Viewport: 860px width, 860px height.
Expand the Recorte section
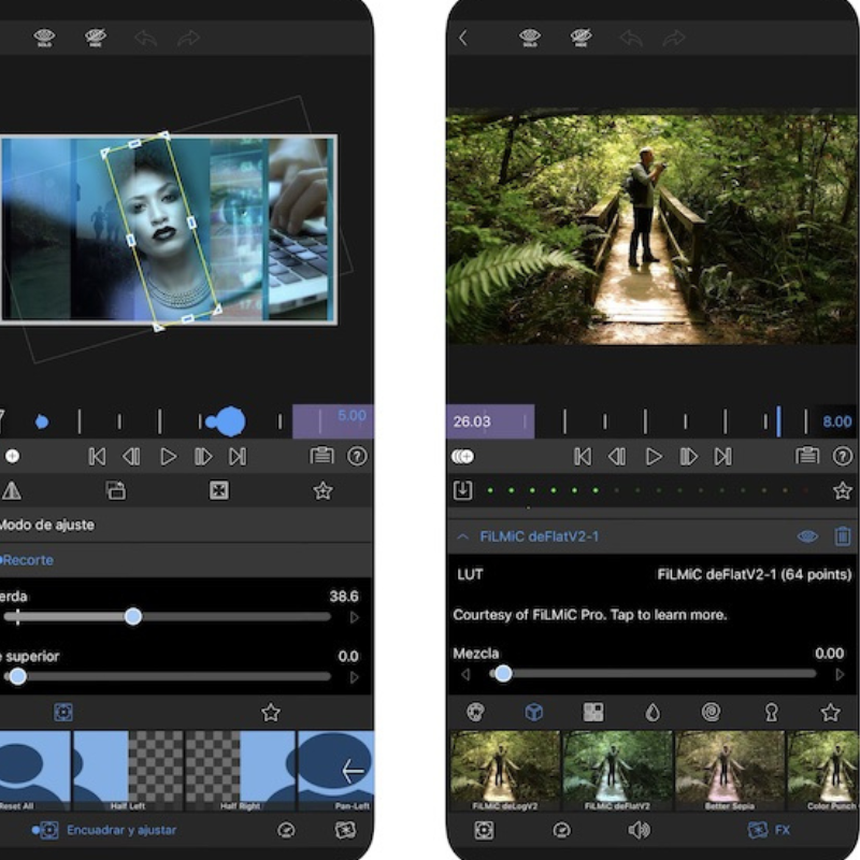pos(27,560)
